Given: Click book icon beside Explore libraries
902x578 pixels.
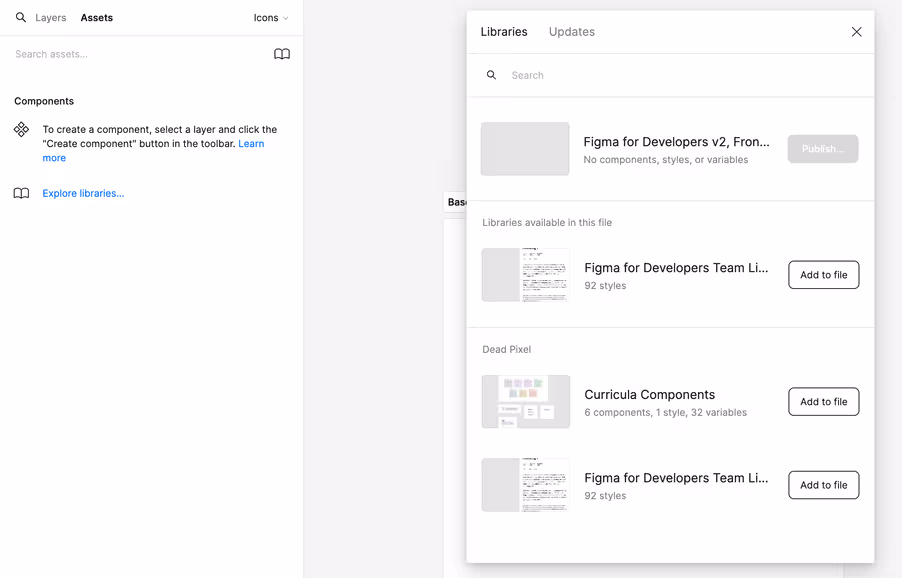Looking at the screenshot, I should 21,193.
